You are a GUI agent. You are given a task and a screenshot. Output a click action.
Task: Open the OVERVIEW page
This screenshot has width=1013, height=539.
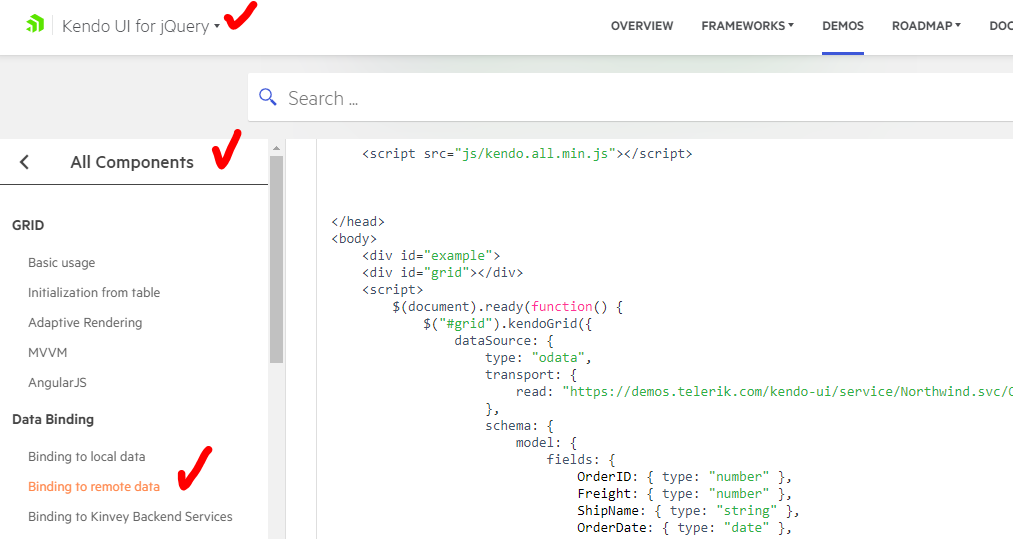coord(642,26)
